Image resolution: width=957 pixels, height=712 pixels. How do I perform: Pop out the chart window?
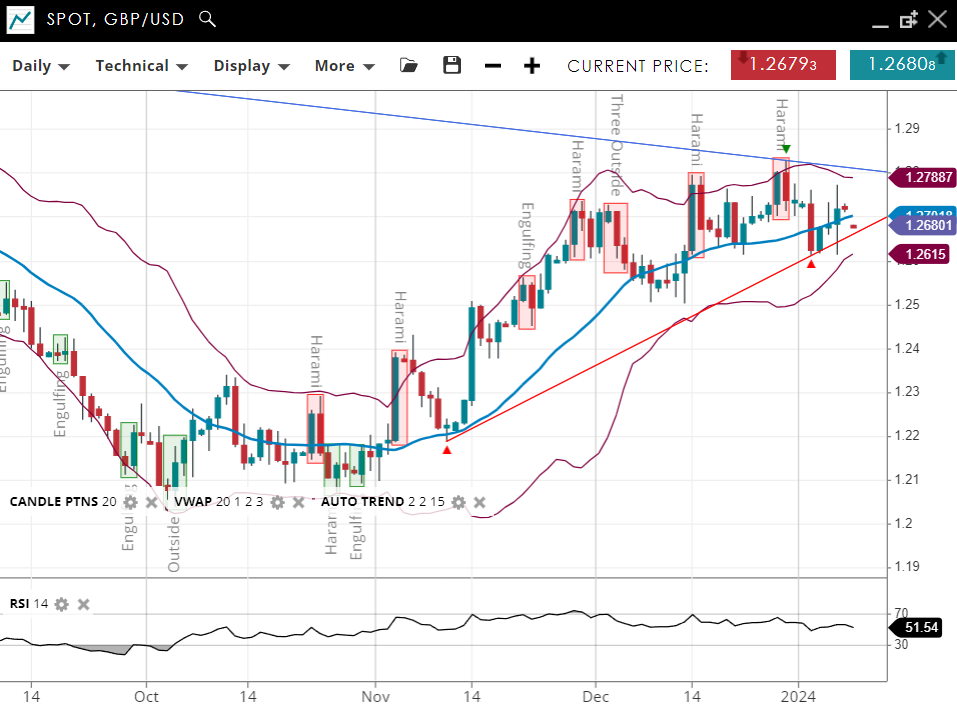(908, 19)
